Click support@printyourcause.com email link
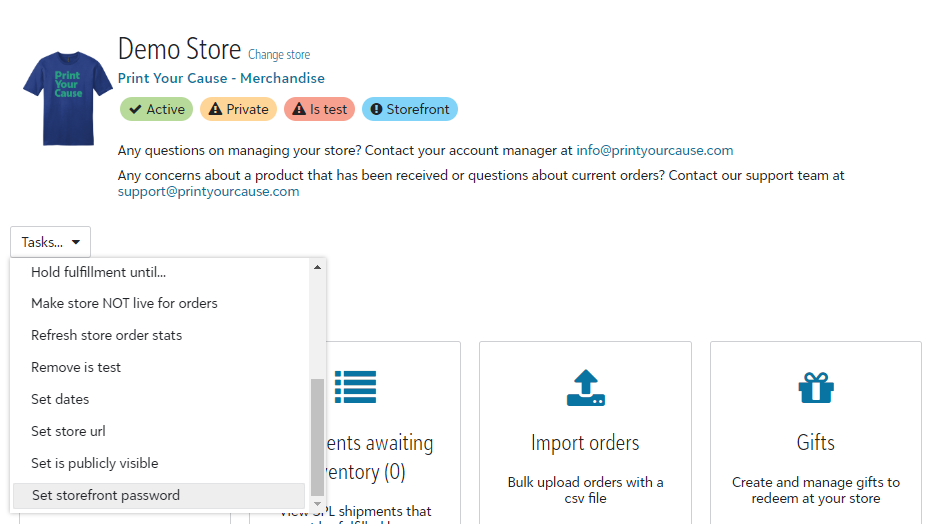The image size is (930, 524). pyautogui.click(x=208, y=192)
